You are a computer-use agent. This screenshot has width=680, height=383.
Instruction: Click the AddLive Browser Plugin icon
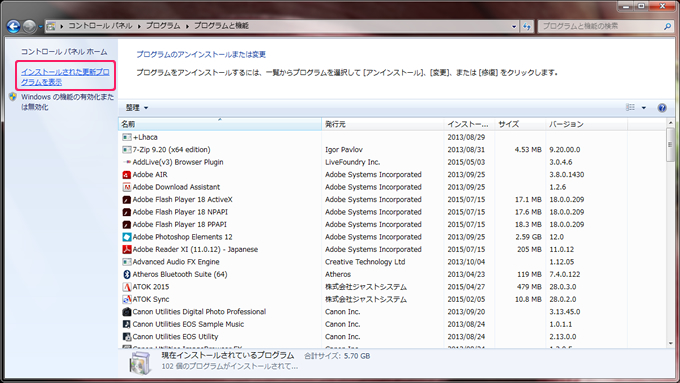[x=127, y=162]
